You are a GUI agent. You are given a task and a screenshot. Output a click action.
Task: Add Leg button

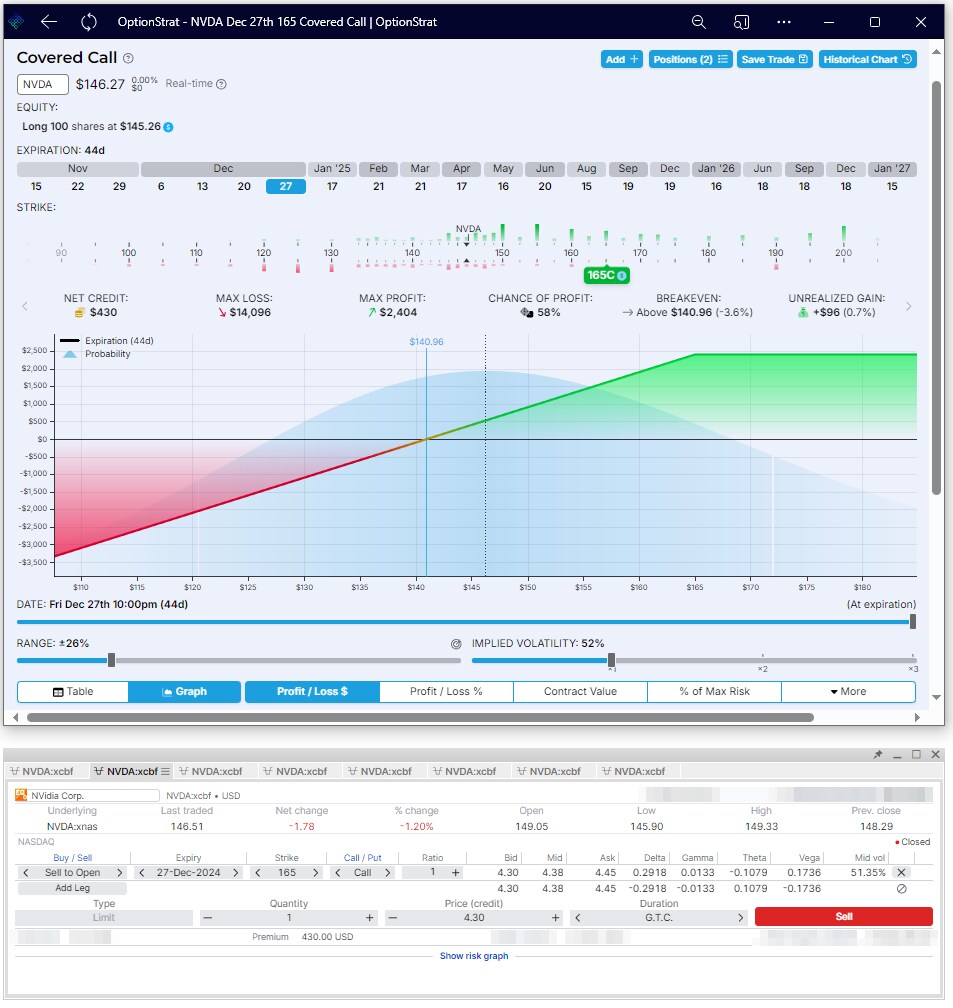(x=73, y=888)
